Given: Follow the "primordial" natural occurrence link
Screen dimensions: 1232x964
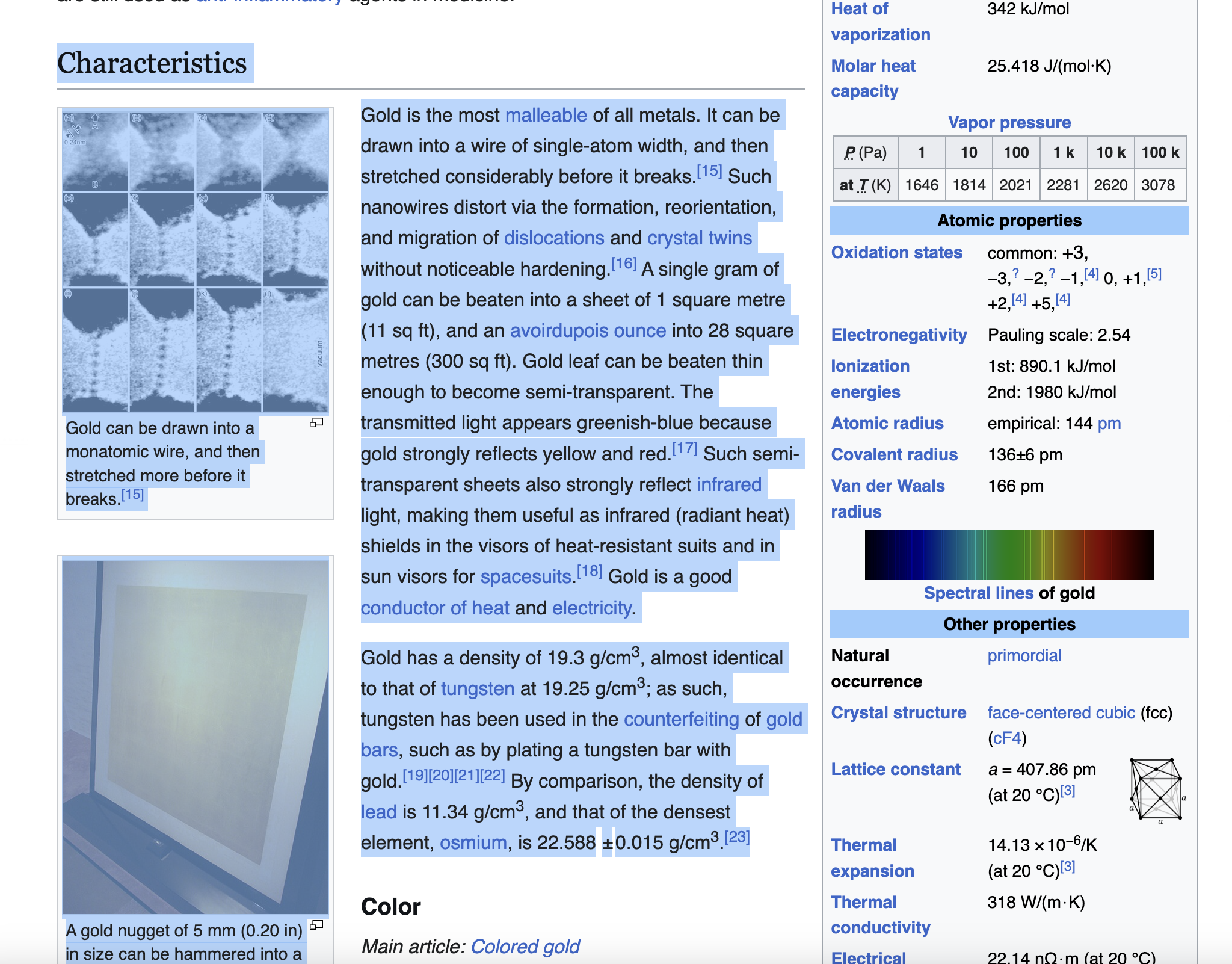Looking at the screenshot, I should click(1024, 655).
